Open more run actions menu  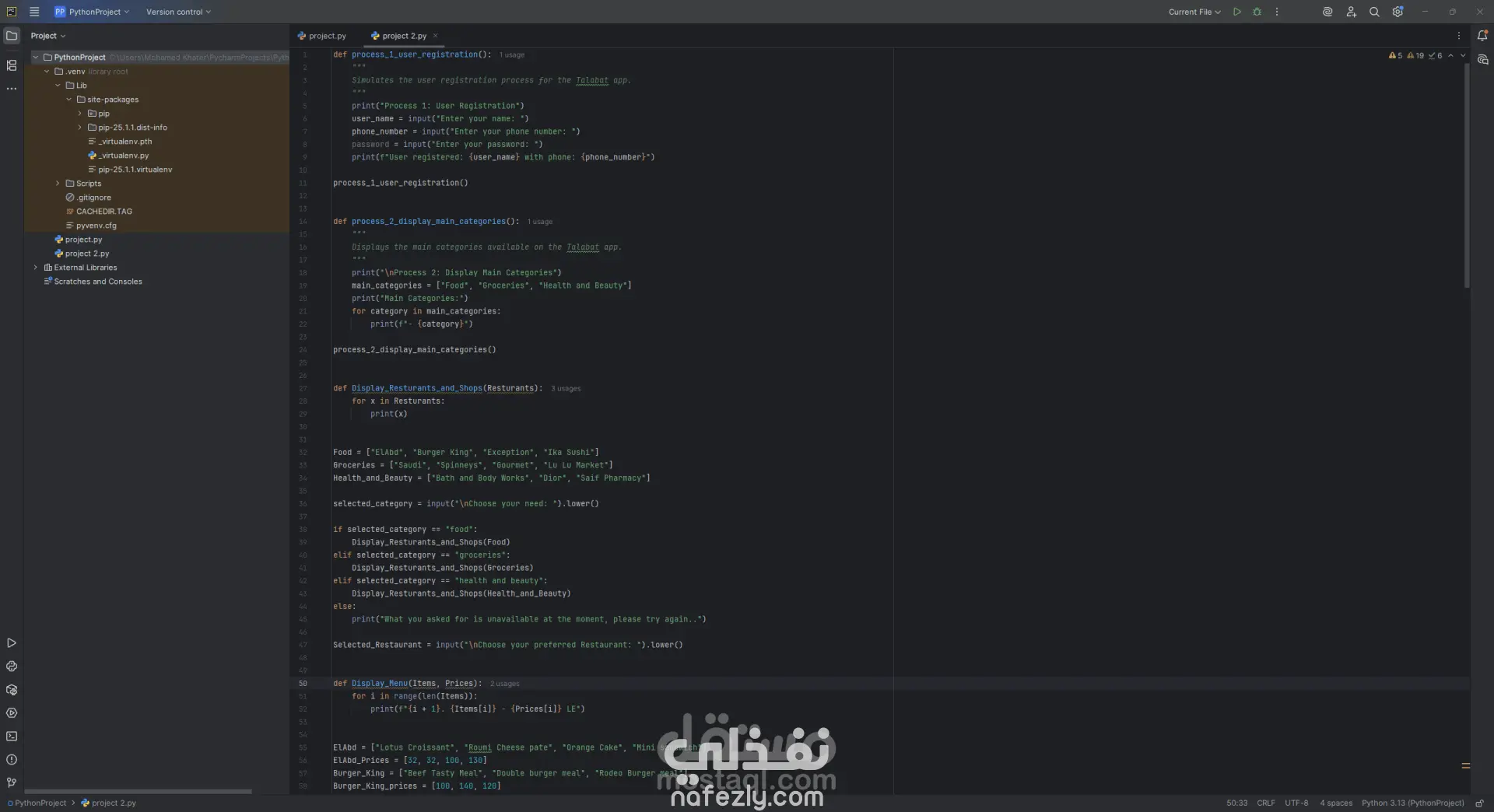click(1277, 12)
